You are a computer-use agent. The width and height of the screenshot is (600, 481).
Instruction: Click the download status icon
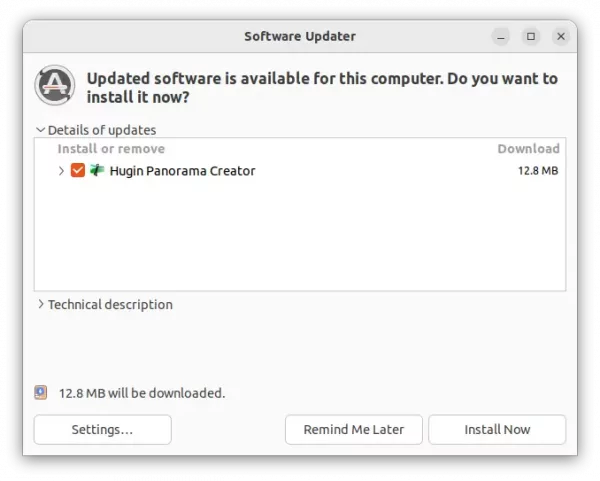(41, 393)
